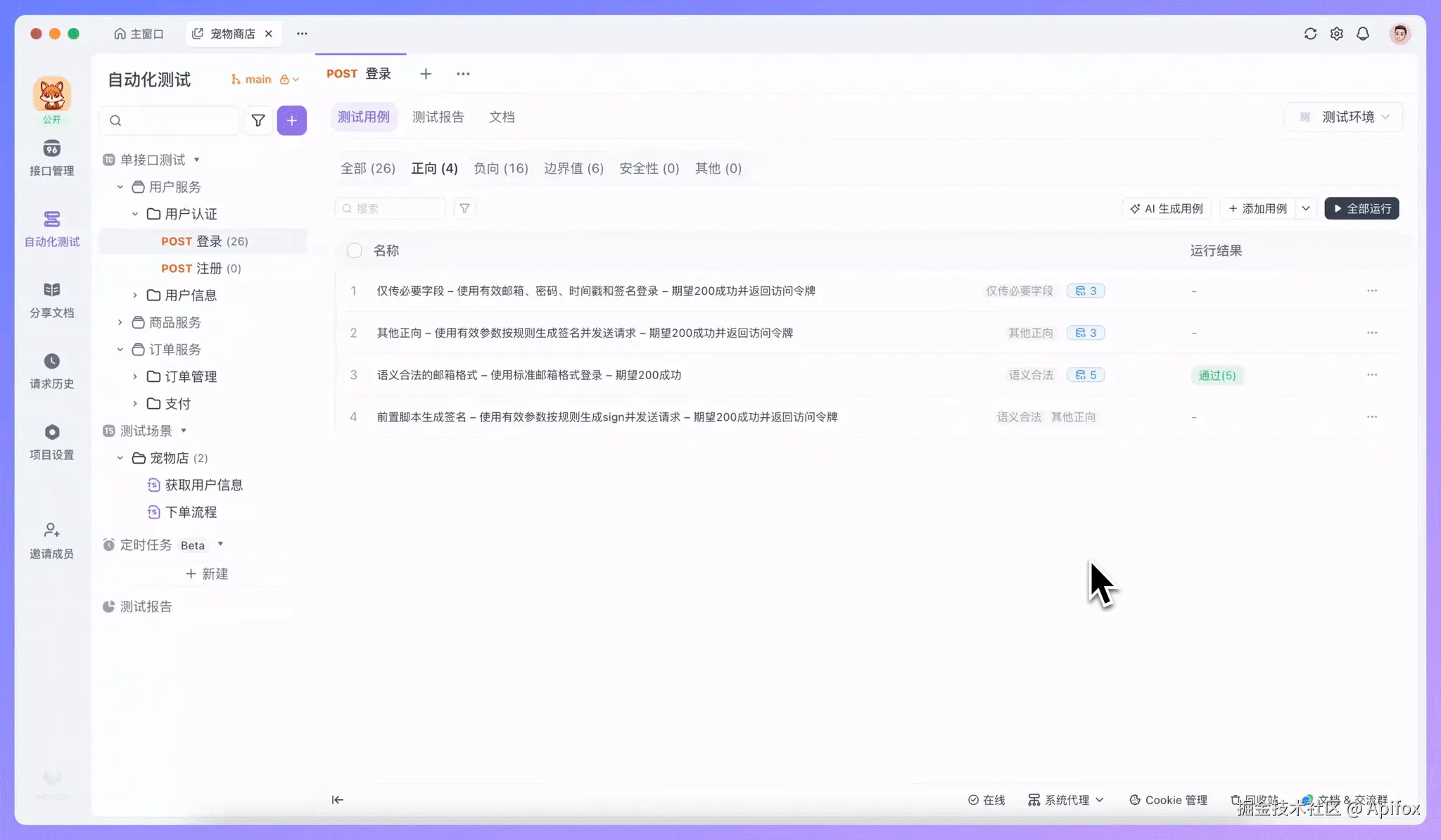Click the AI 生成用例 button
This screenshot has height=840, width=1441.
(x=1166, y=208)
